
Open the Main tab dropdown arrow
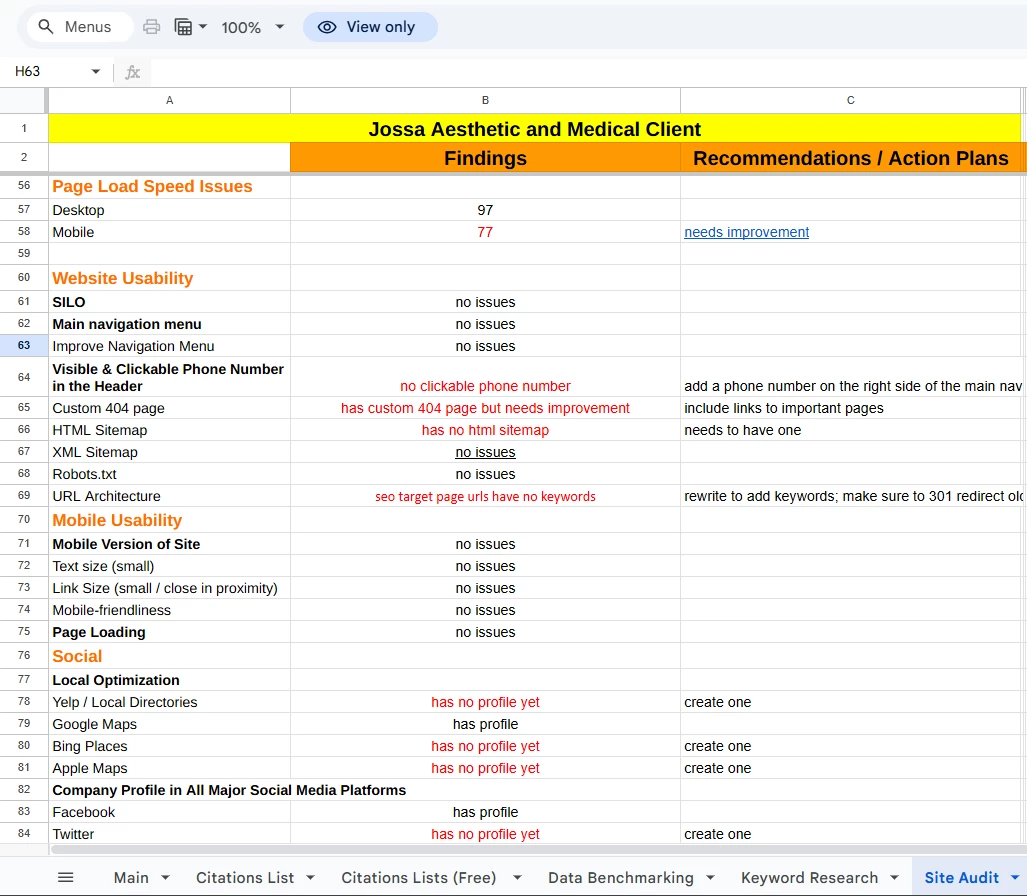pyautogui.click(x=165, y=878)
